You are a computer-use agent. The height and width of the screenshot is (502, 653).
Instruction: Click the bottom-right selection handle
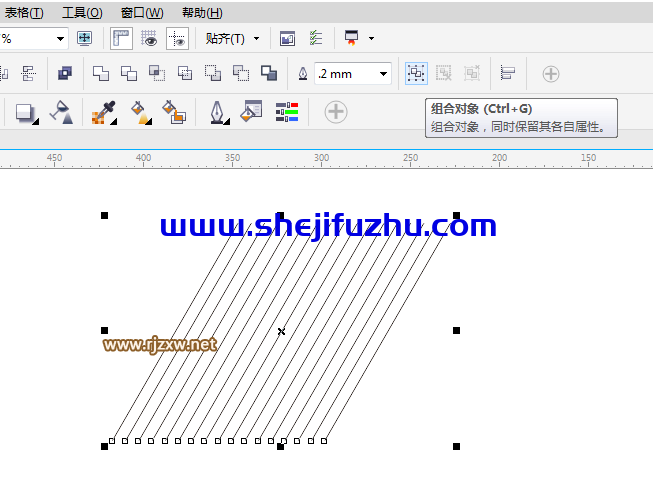point(456,446)
